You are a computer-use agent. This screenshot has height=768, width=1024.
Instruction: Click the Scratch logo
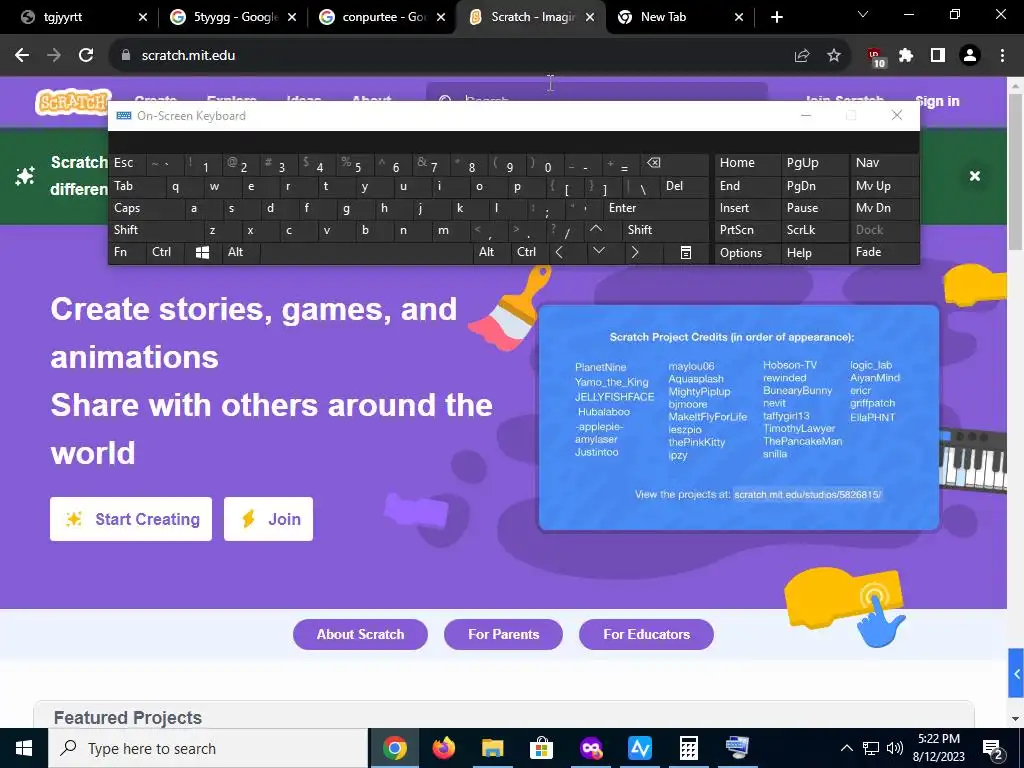[73, 102]
